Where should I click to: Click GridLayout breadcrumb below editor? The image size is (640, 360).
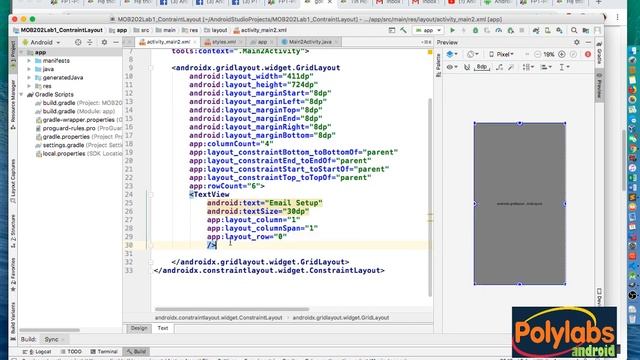click(341, 318)
